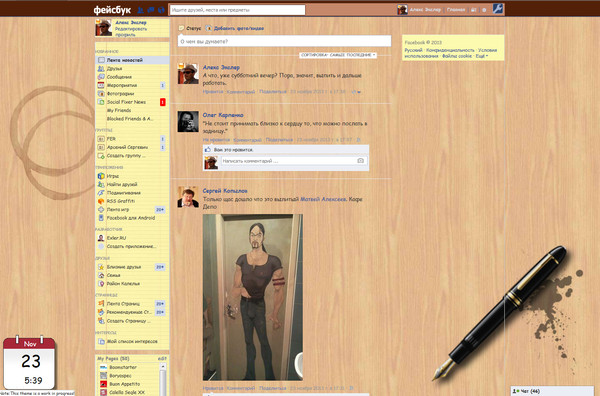
Task: Open Social Fixer wrench options icon
Action: [x=498, y=8]
